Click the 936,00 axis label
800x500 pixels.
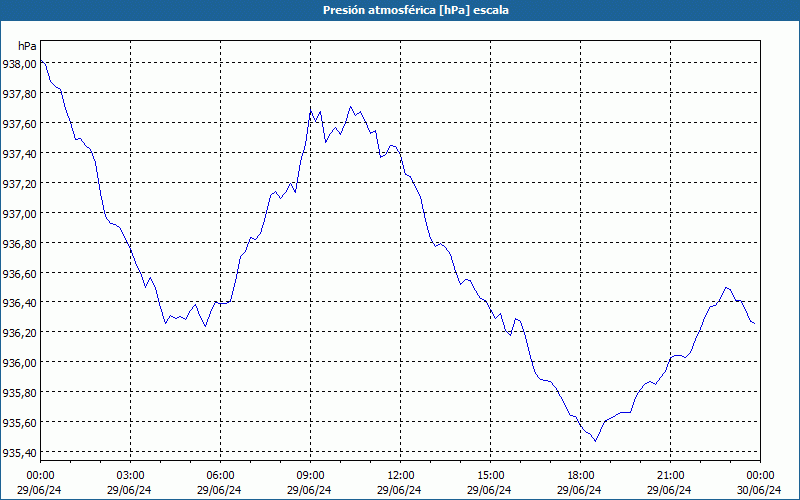(x=19, y=363)
